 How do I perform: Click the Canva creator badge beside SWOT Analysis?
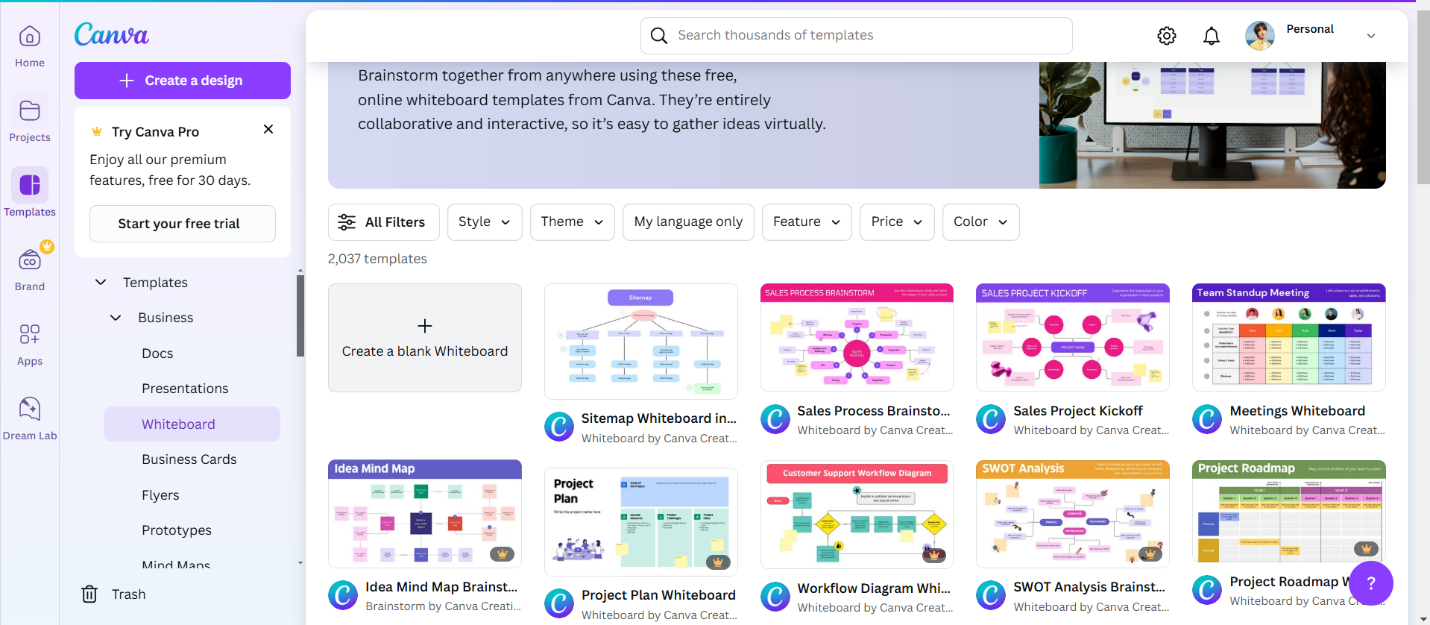(x=991, y=595)
